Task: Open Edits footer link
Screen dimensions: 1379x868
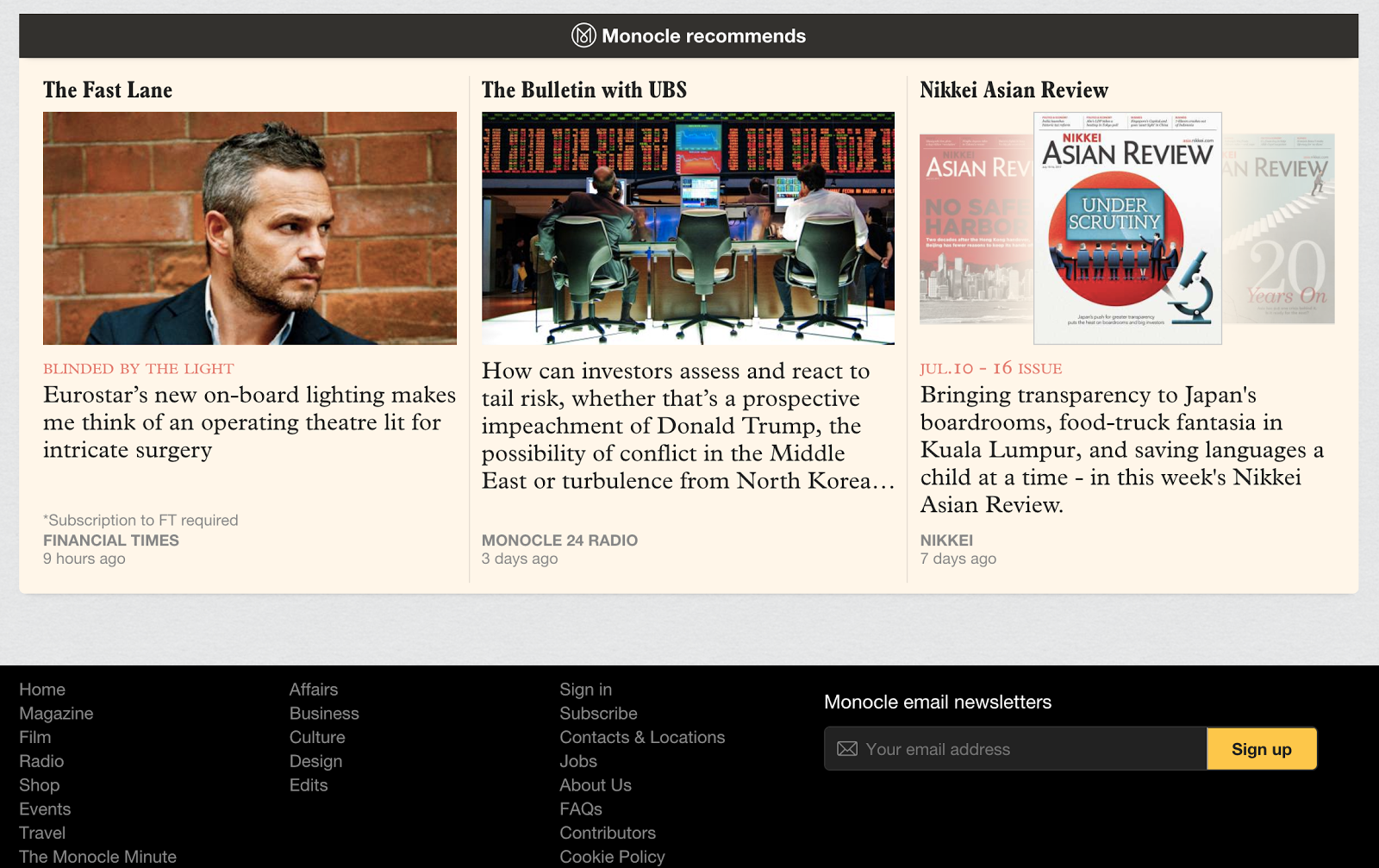Action: 309,785
